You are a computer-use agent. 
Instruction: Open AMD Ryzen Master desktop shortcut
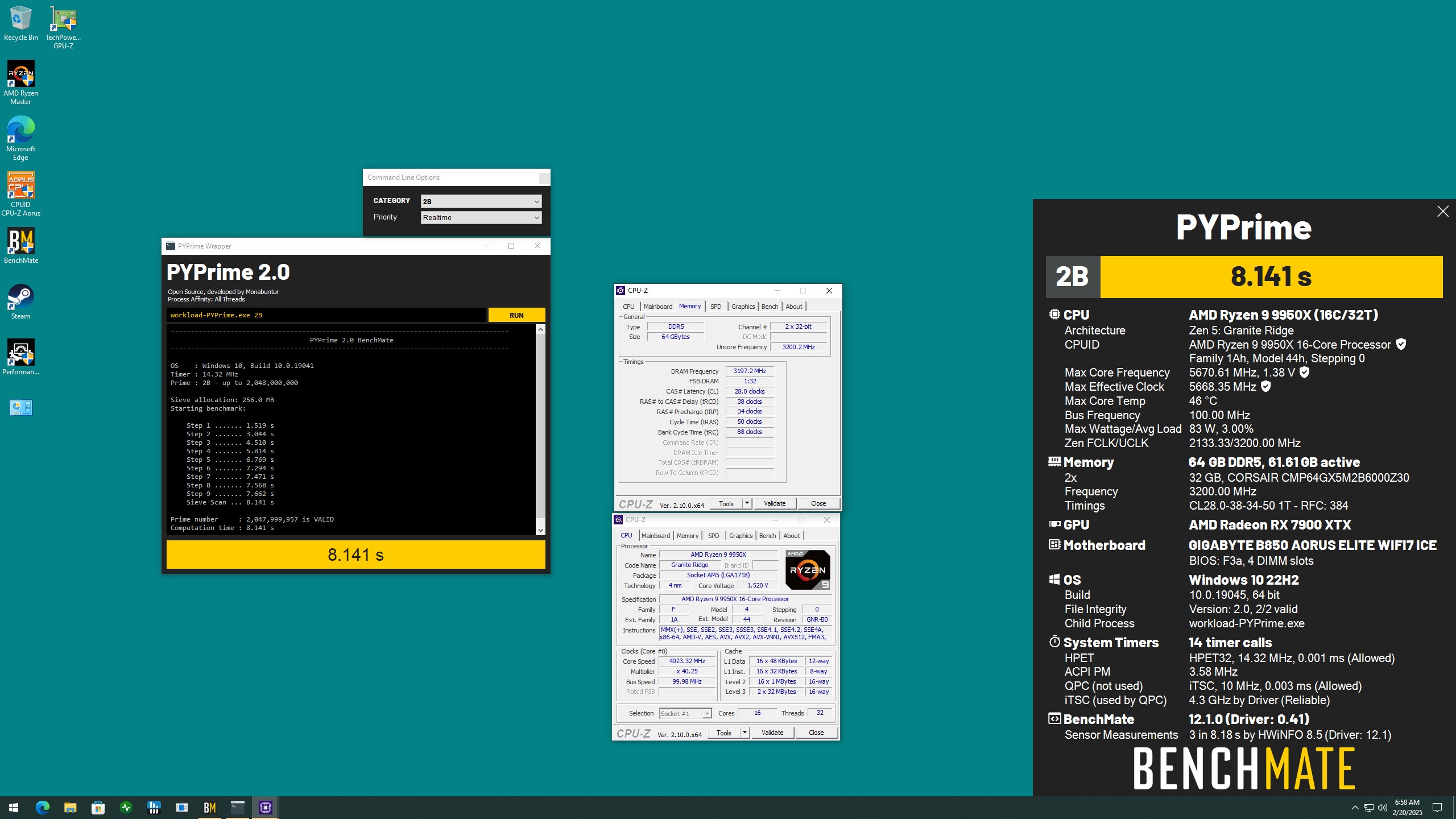[x=20, y=83]
